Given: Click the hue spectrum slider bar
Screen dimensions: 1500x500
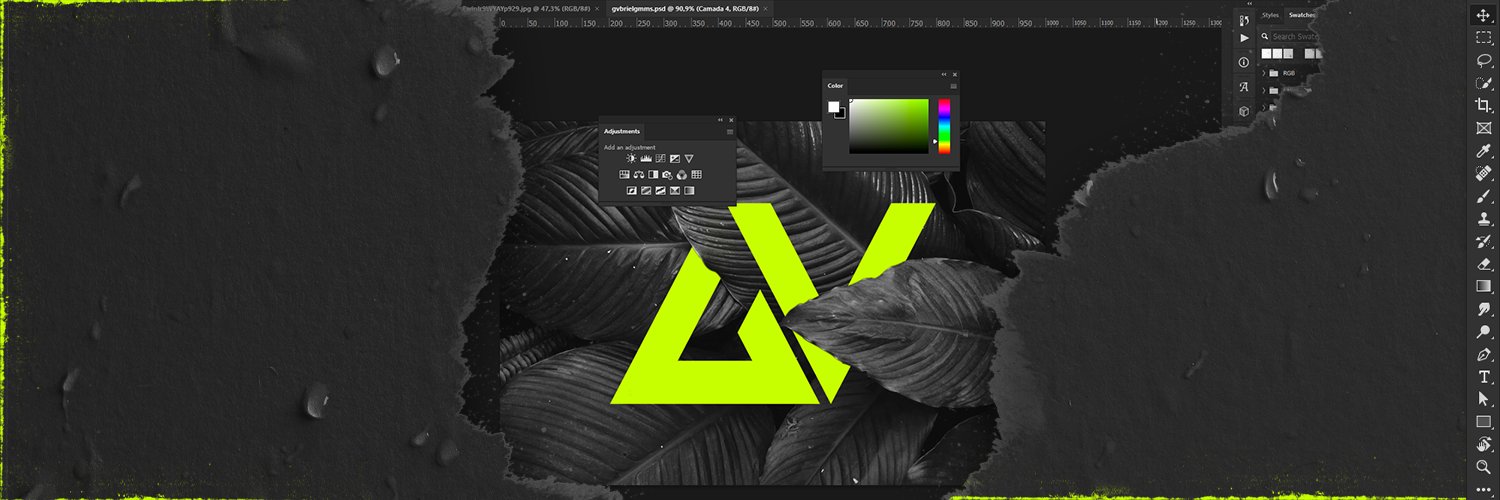Looking at the screenshot, I should pyautogui.click(x=943, y=126).
